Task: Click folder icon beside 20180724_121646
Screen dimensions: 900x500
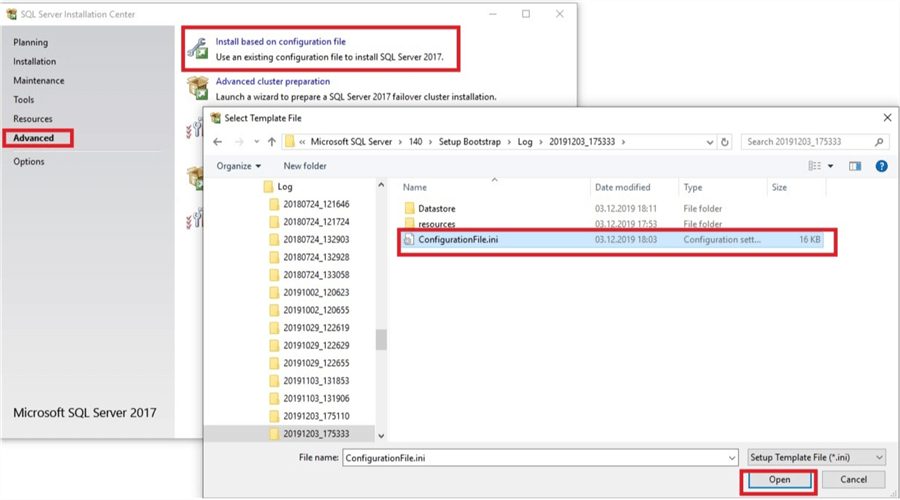Action: (x=274, y=204)
